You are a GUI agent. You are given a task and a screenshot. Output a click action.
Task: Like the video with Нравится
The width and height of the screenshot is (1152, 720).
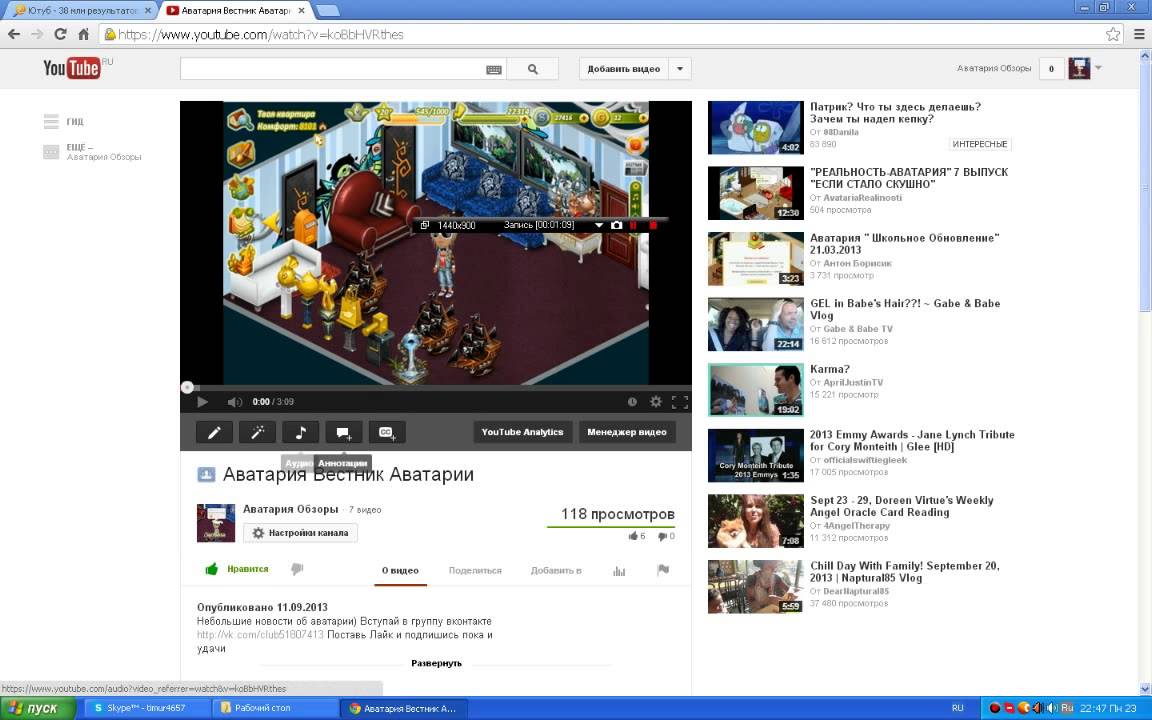coord(237,569)
